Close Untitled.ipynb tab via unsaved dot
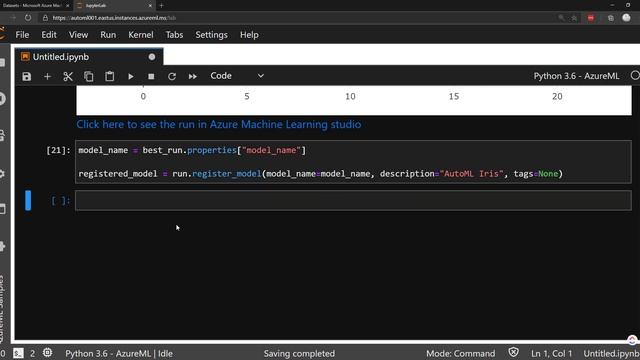Viewport: 640px width, 360px height. point(152,57)
